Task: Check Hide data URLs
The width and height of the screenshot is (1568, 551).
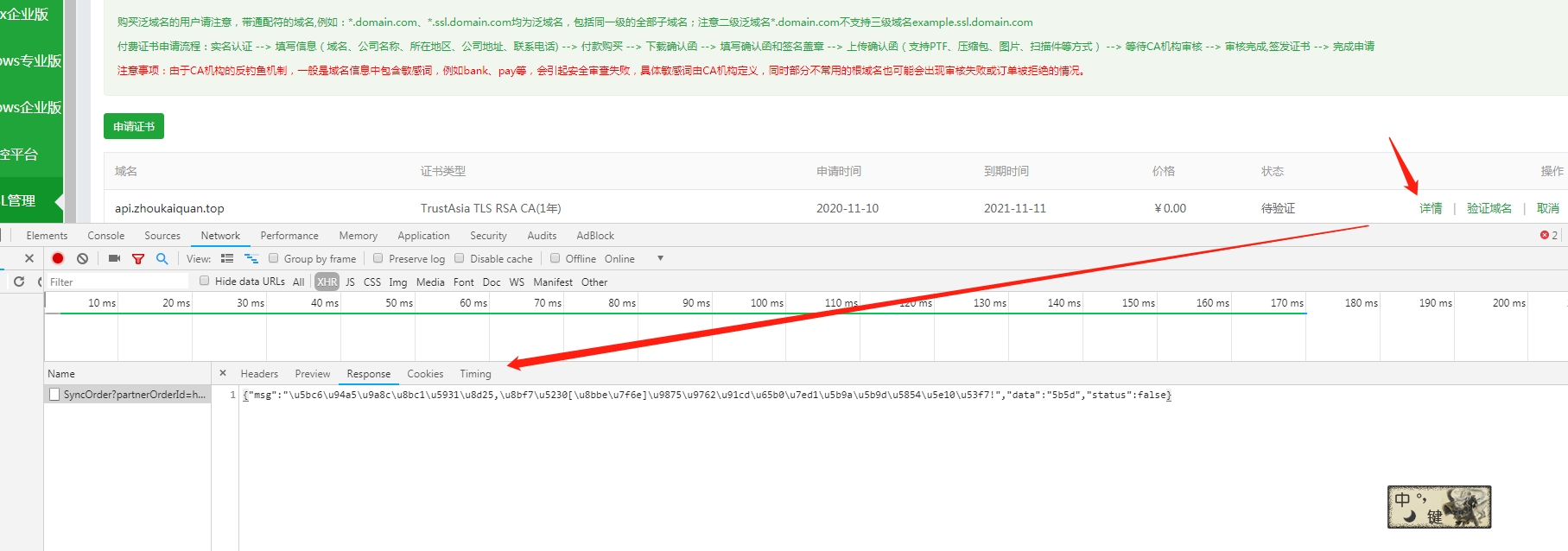Action: tap(205, 281)
